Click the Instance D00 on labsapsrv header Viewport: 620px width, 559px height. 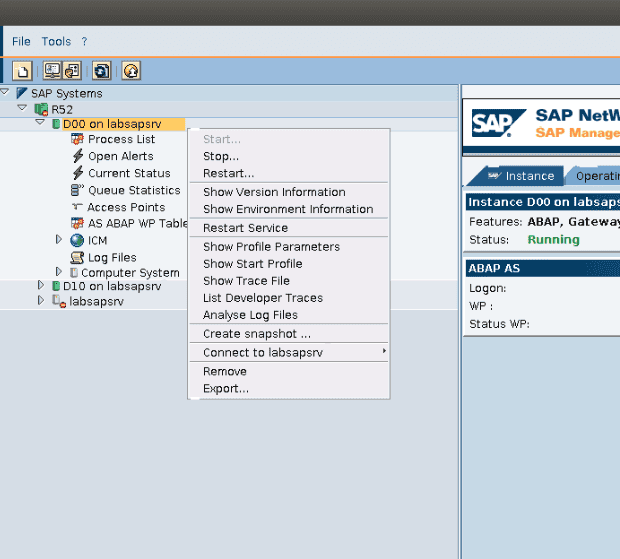[x=543, y=202]
